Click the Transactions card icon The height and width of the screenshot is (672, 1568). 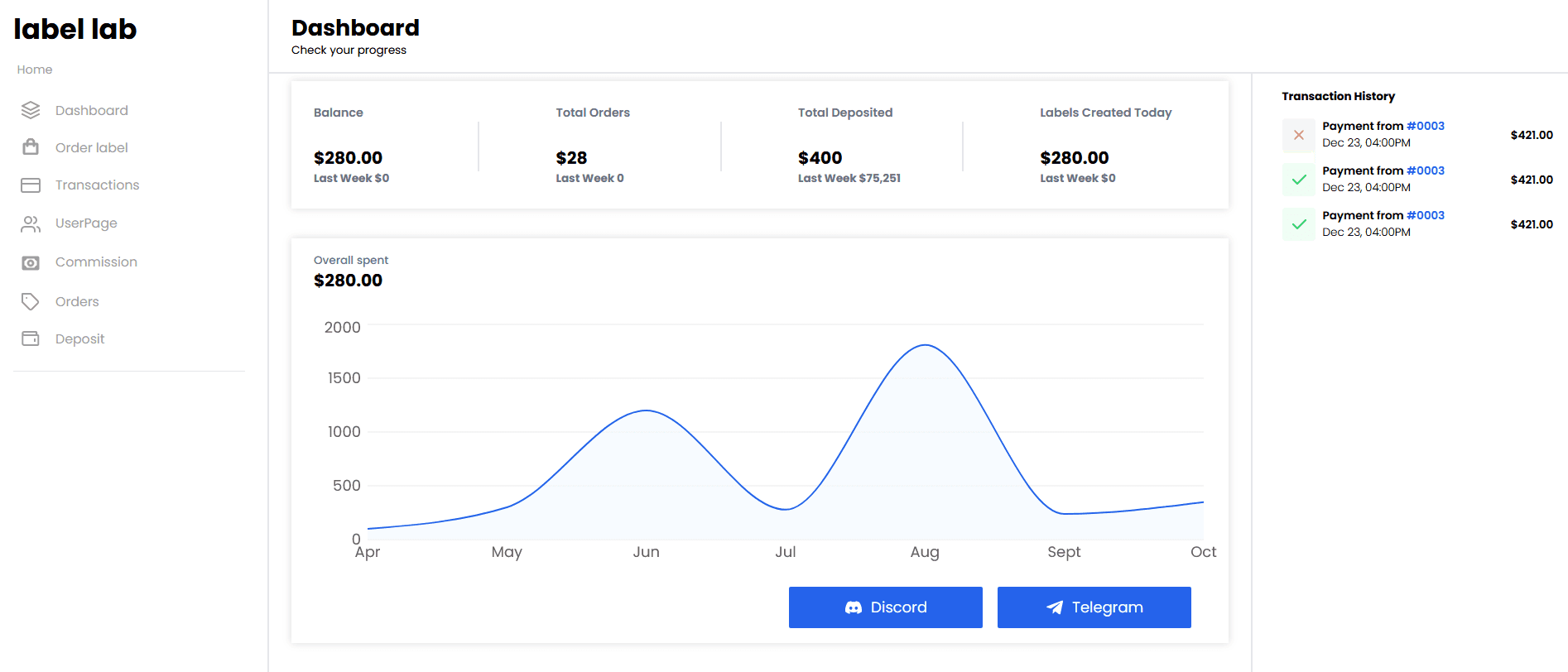(x=31, y=185)
